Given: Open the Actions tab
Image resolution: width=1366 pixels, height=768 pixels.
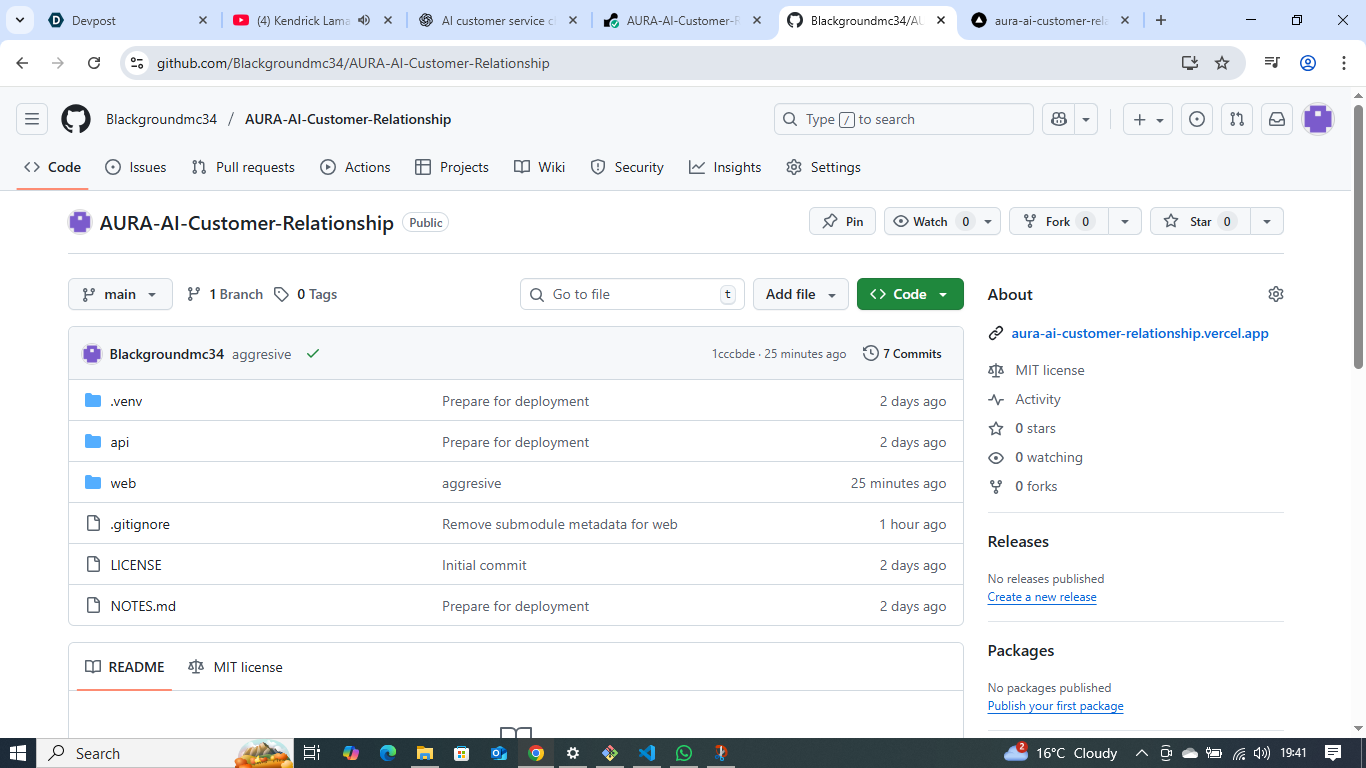Looking at the screenshot, I should pyautogui.click(x=355, y=167).
